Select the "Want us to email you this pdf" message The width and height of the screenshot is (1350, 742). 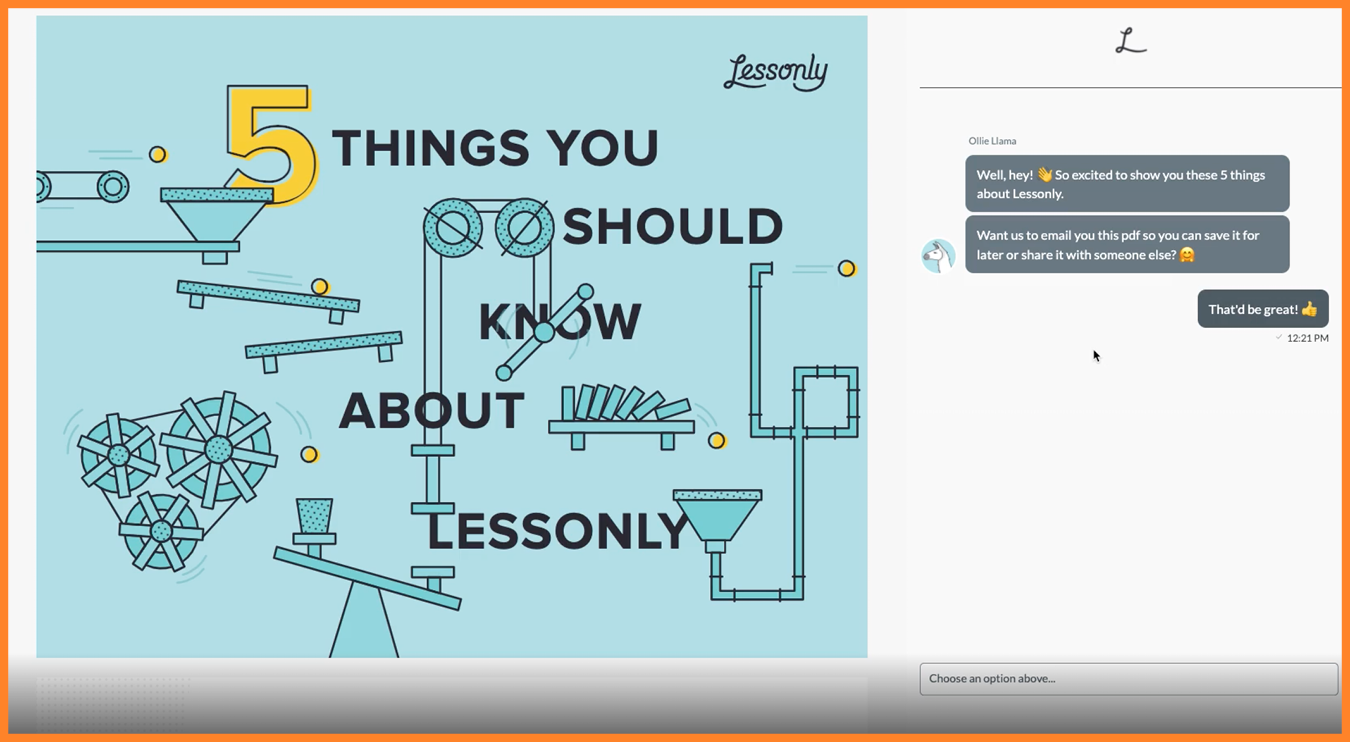click(x=1127, y=245)
